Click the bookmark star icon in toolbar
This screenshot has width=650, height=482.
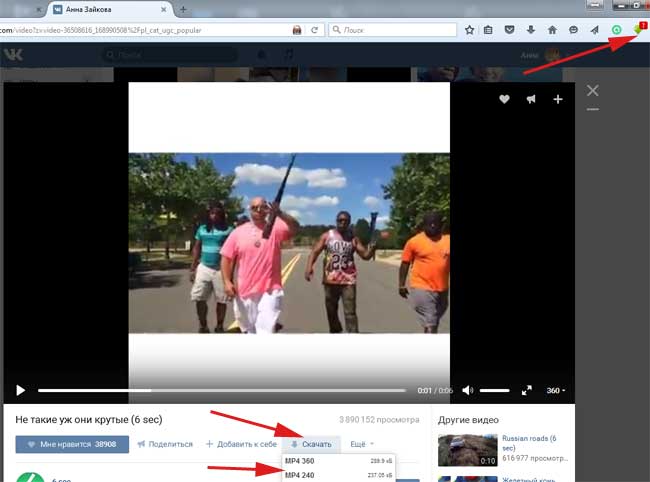[468, 31]
